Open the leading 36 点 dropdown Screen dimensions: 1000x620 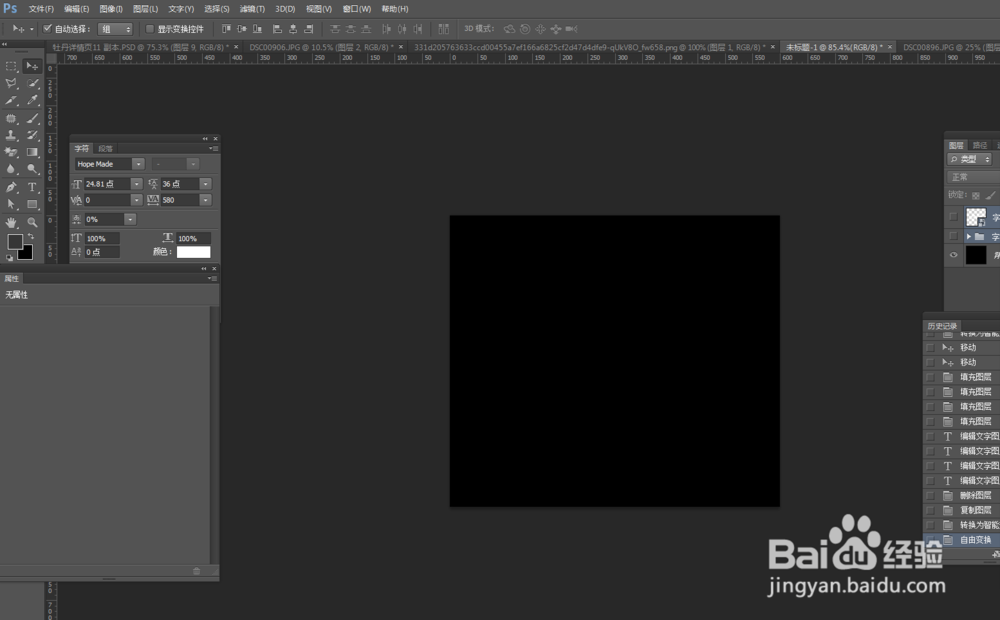point(205,184)
